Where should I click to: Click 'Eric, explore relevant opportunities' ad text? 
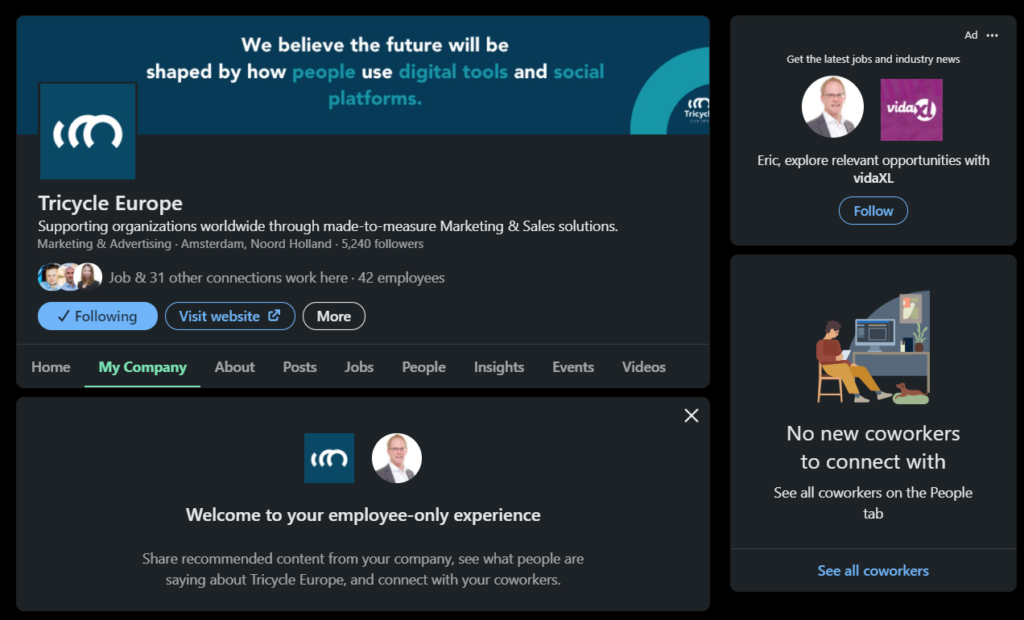point(873,169)
